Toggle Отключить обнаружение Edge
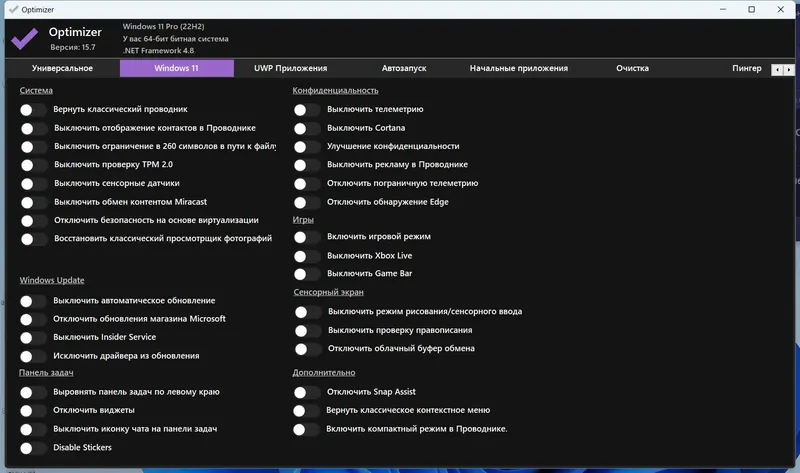The width and height of the screenshot is (800, 473). (x=307, y=203)
